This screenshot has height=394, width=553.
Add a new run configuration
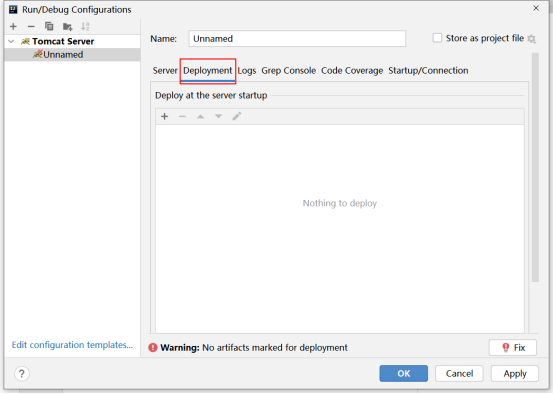[x=13, y=26]
